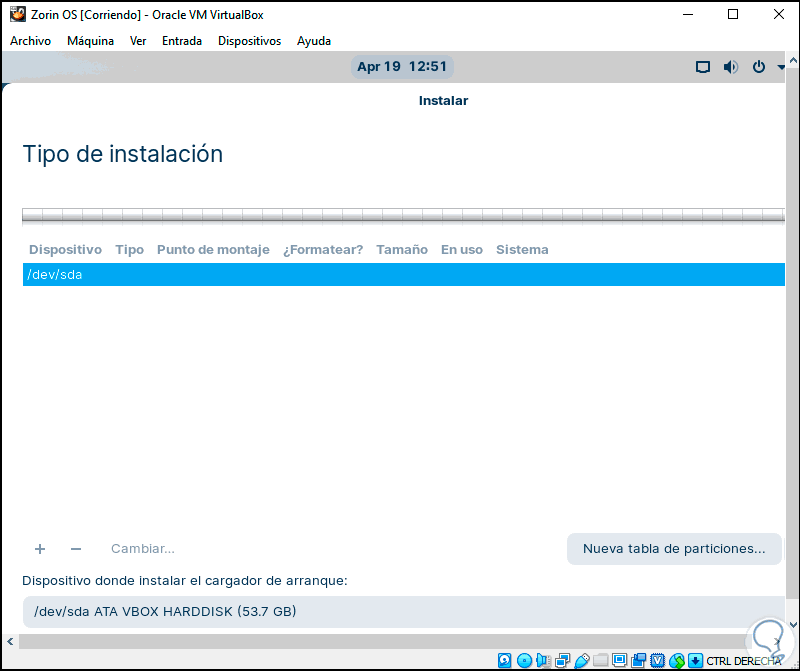The image size is (801, 671).
Task: Click the screen display icon in top bar
Action: 703,67
